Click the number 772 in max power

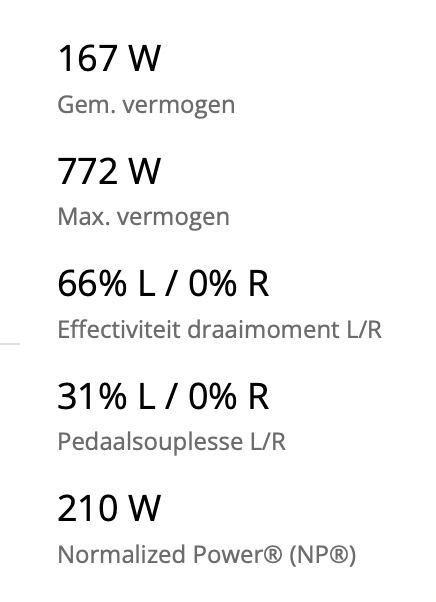87,171
